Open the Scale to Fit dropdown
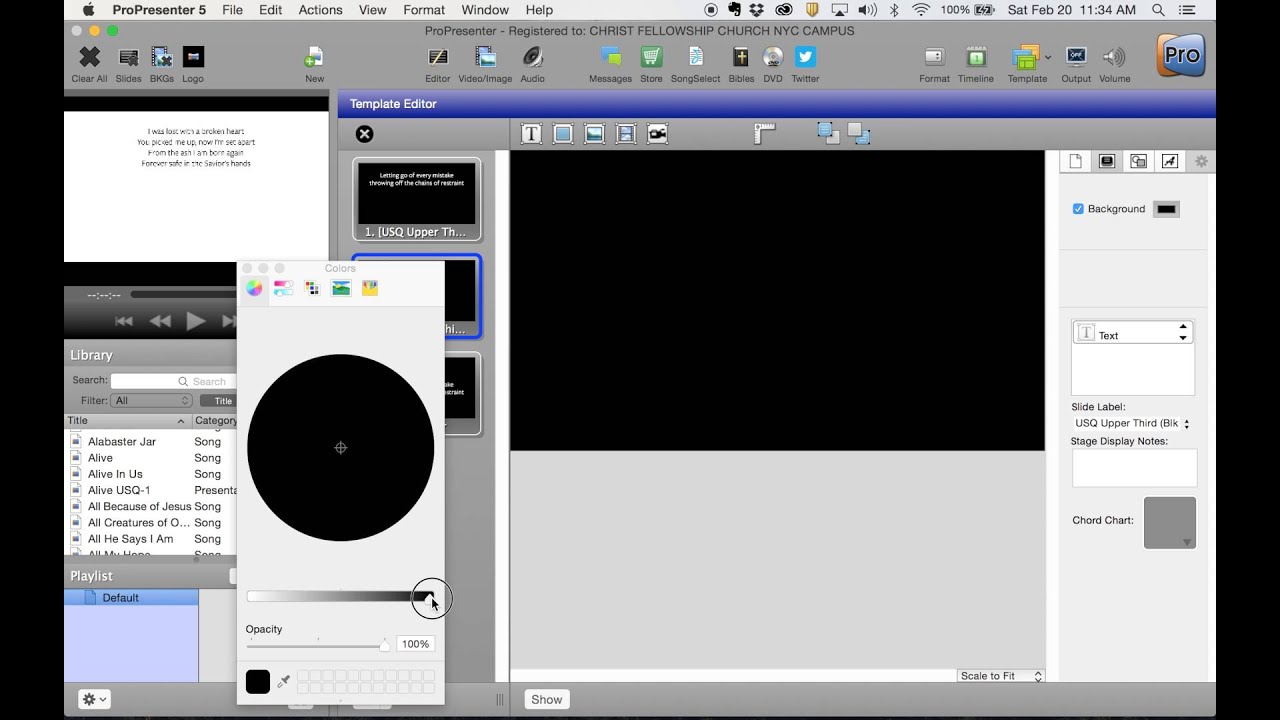The height and width of the screenshot is (720, 1280). tap(1000, 676)
